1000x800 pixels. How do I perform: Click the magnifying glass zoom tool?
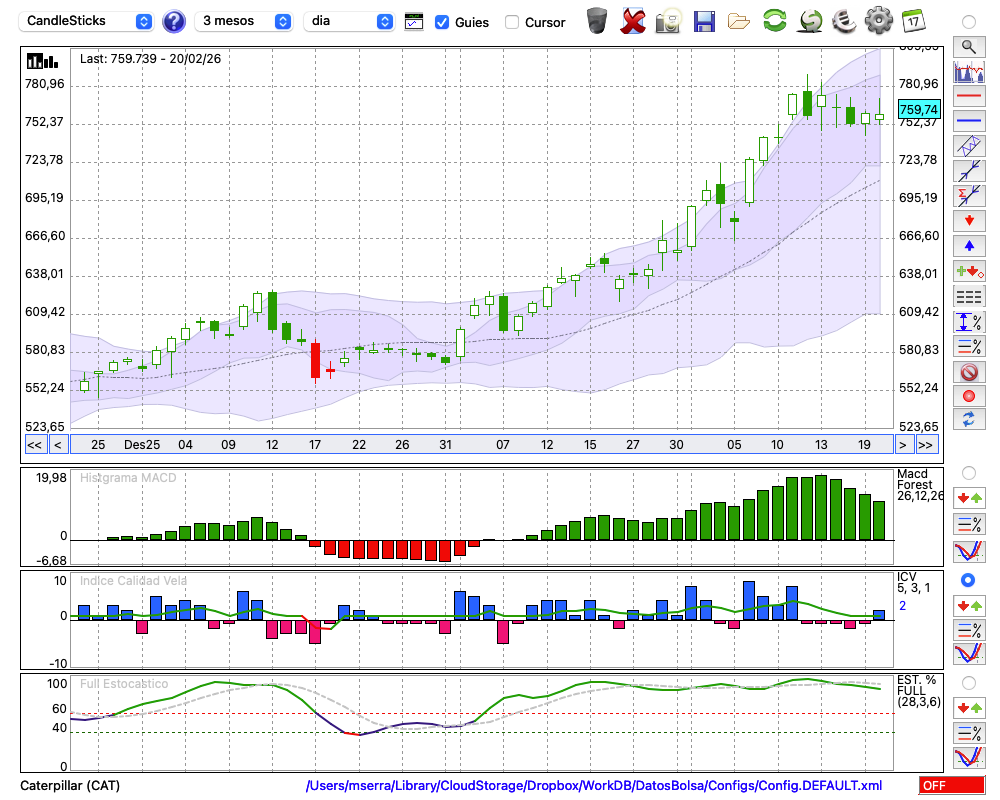968,46
